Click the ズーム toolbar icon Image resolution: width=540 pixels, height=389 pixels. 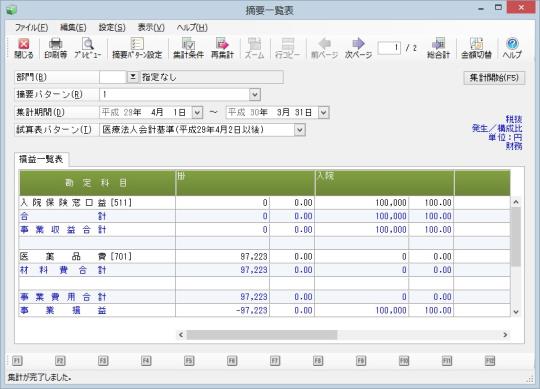254,48
